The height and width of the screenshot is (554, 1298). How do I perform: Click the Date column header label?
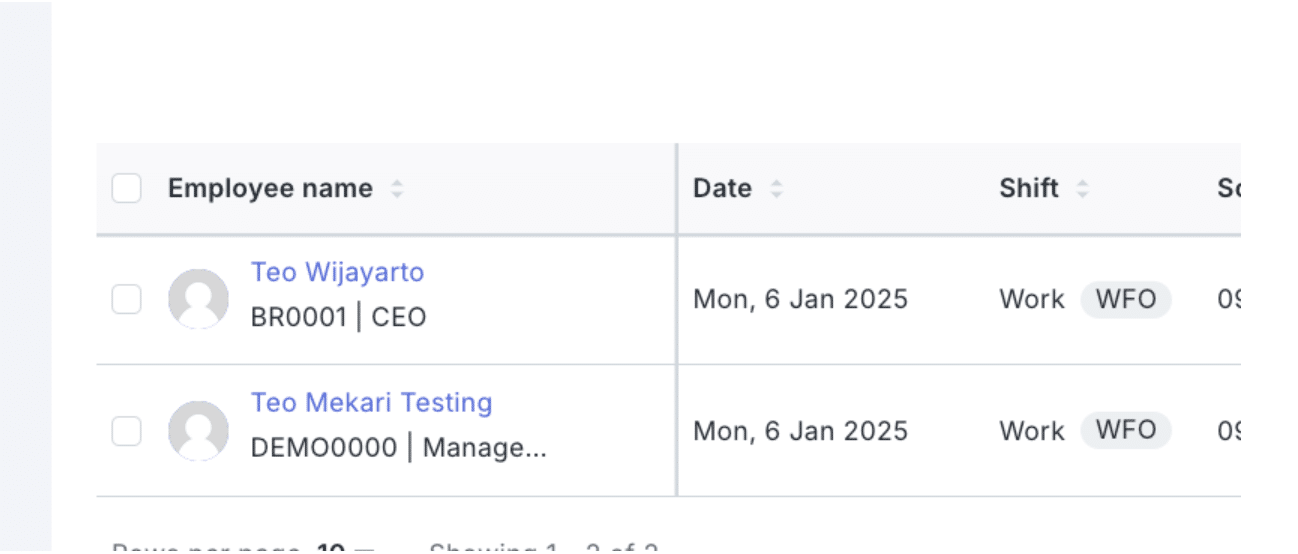click(722, 189)
